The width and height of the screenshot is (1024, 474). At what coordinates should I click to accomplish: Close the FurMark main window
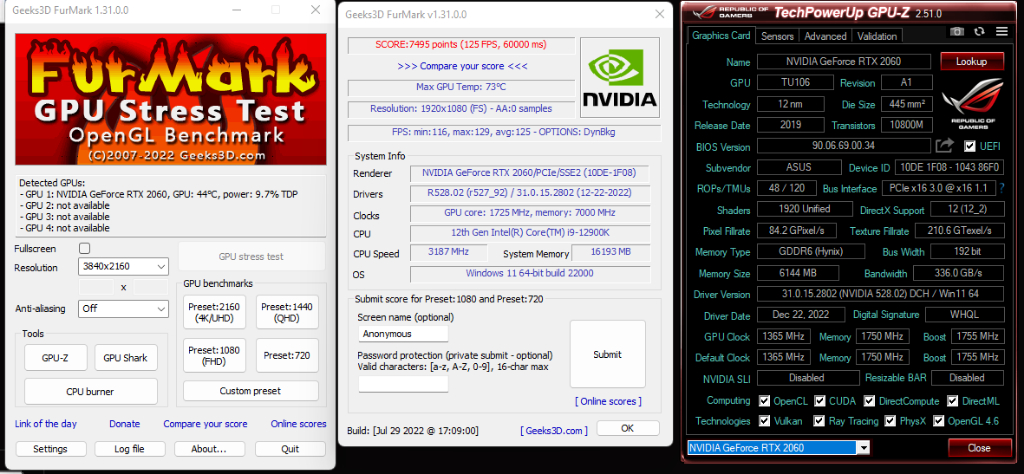(315, 10)
